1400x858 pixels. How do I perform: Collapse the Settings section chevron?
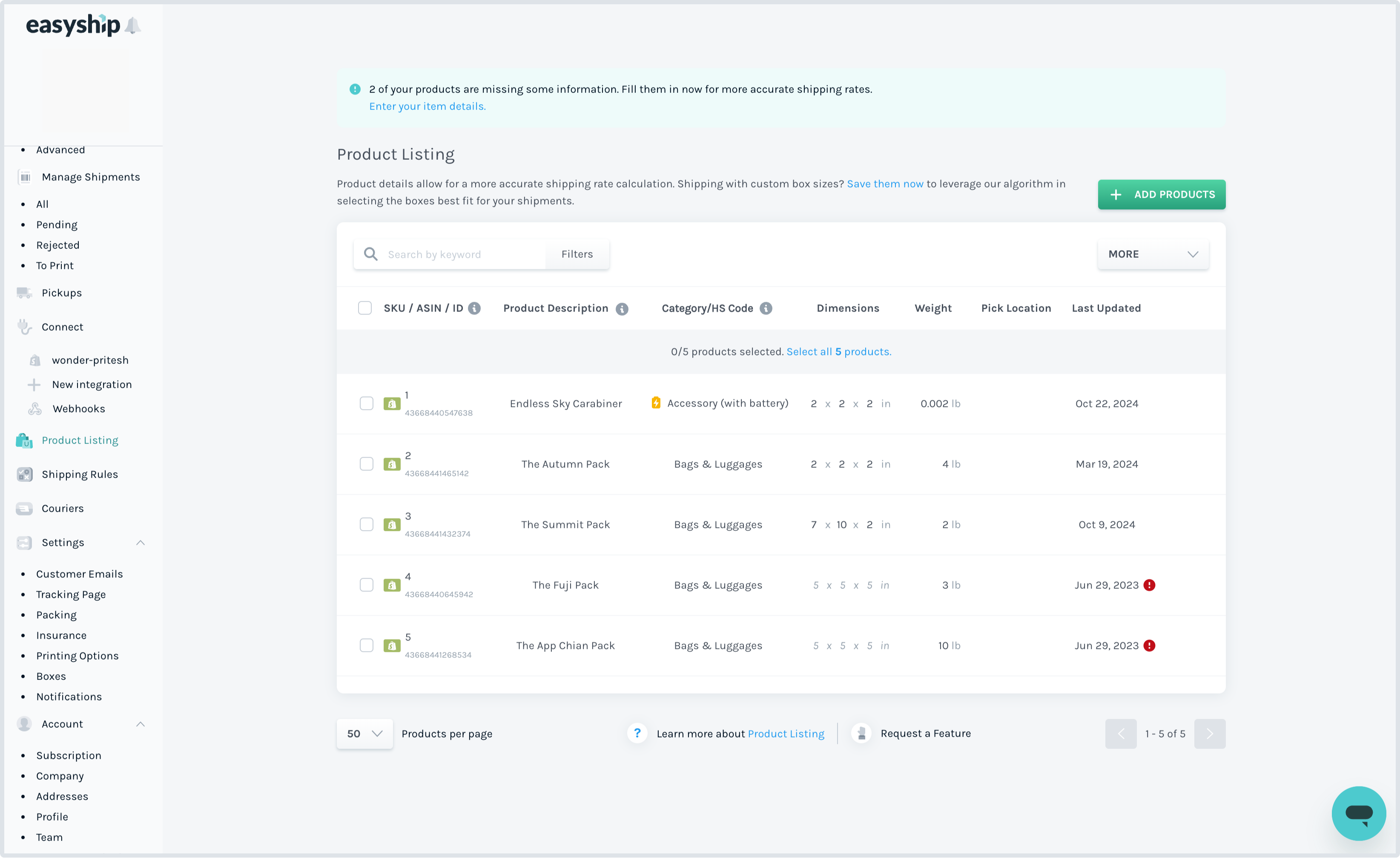(141, 543)
